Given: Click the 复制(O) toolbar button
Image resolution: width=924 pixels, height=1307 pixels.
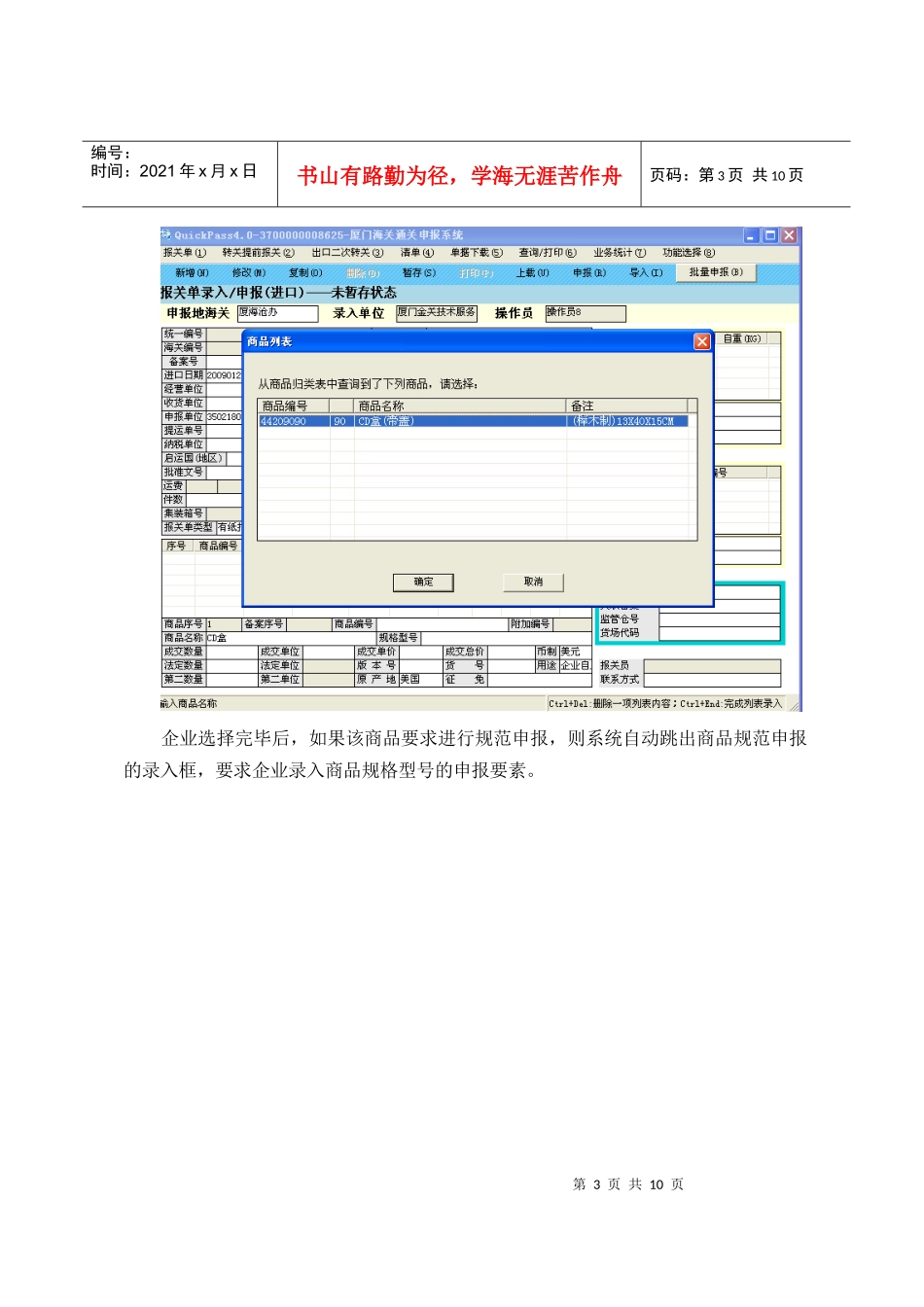Looking at the screenshot, I should [305, 273].
